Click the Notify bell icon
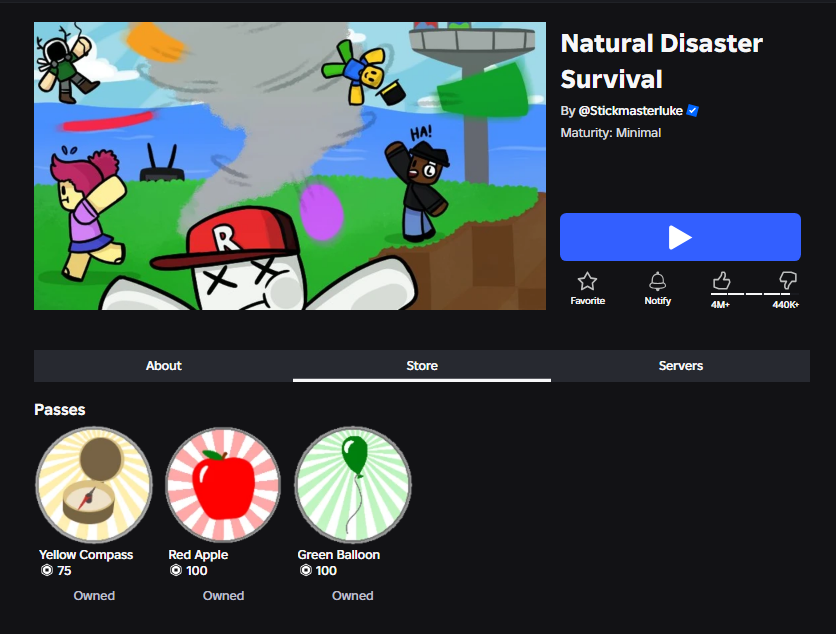 pos(657,281)
